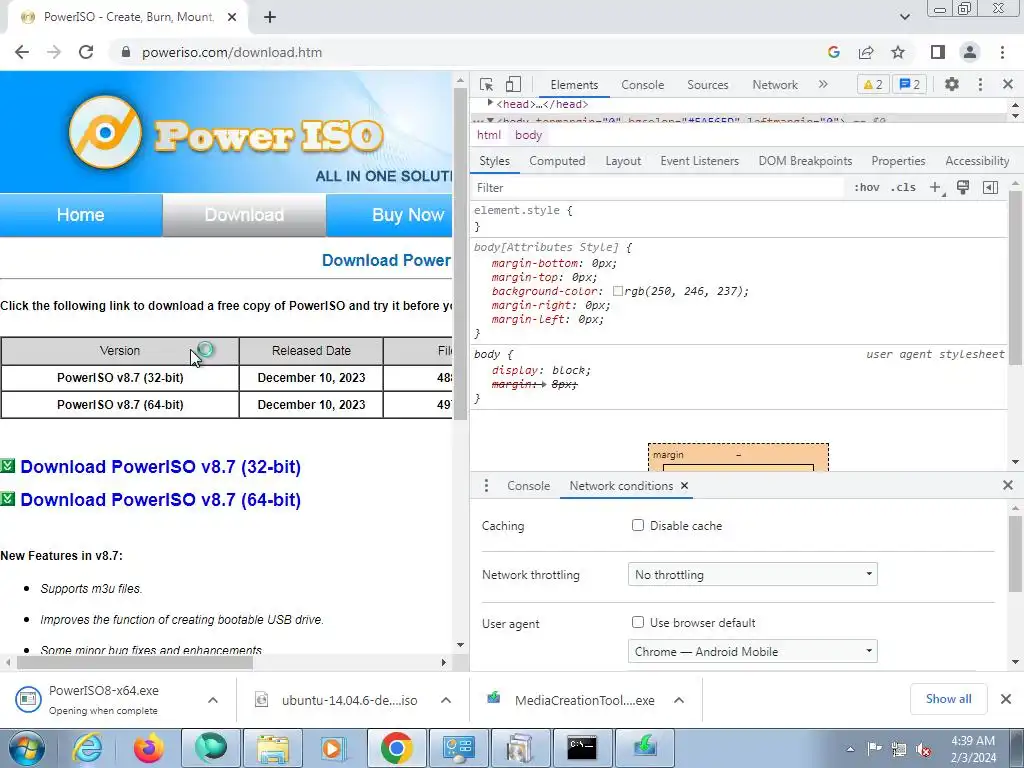Go back to previous page
The width and height of the screenshot is (1024, 768).
pos(22,52)
